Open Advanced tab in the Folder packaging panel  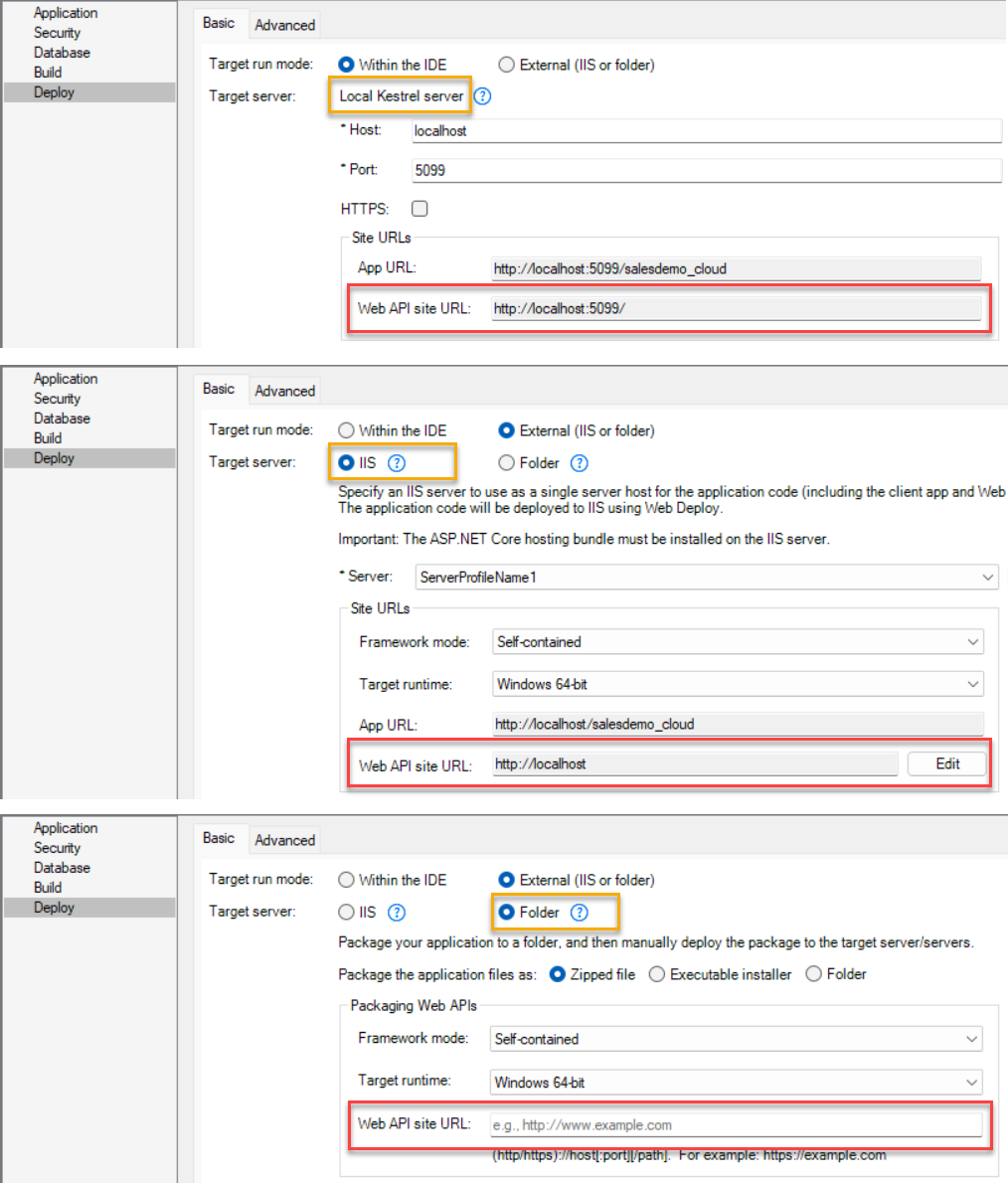coord(284,840)
